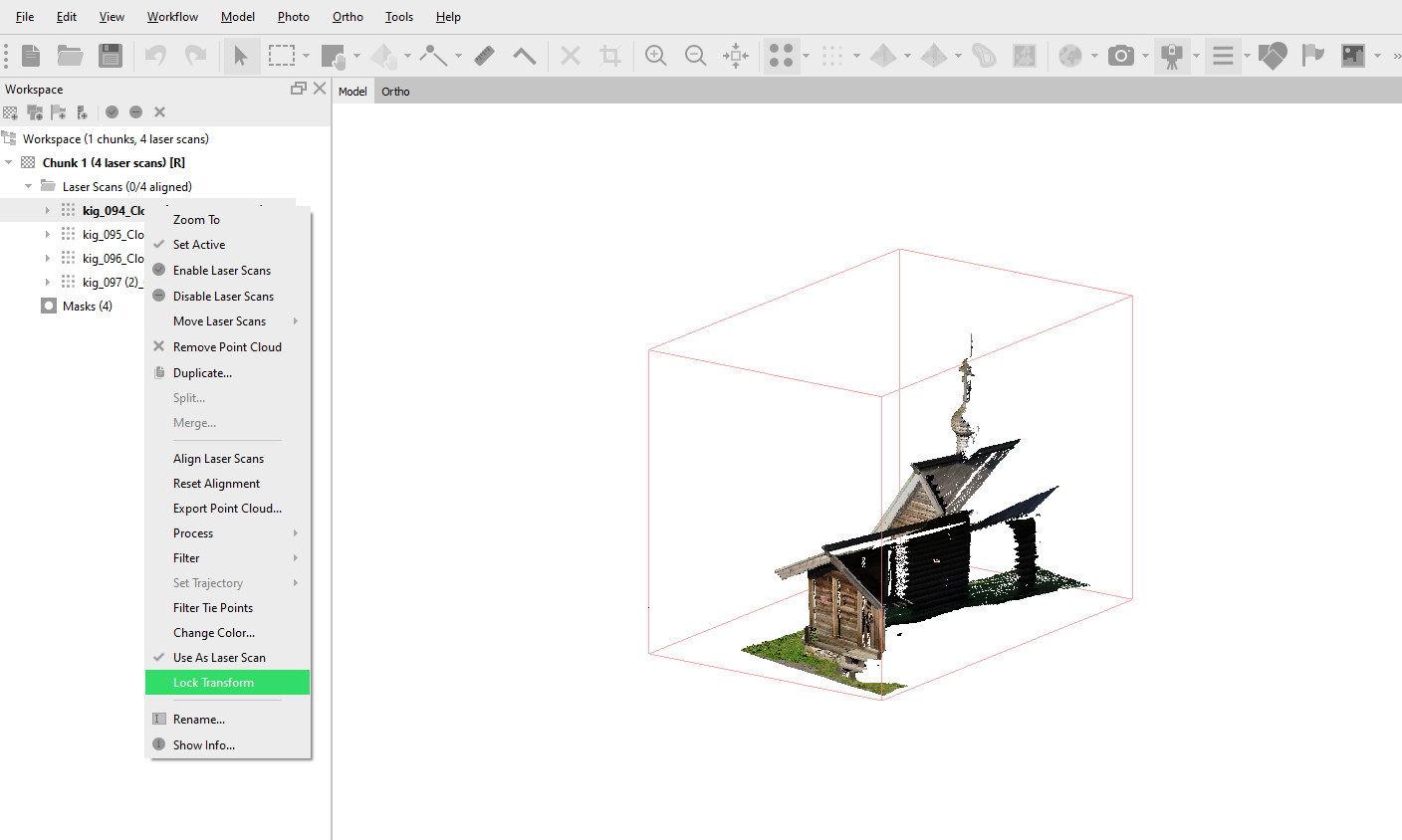Screen dimensions: 1402x840
Task: Click the Delete Selection X icon
Action: (571, 56)
